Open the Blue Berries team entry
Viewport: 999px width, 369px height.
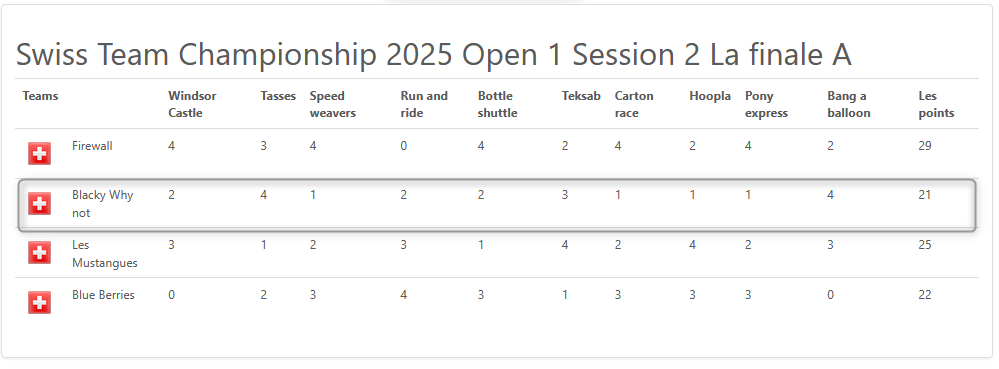(x=103, y=295)
